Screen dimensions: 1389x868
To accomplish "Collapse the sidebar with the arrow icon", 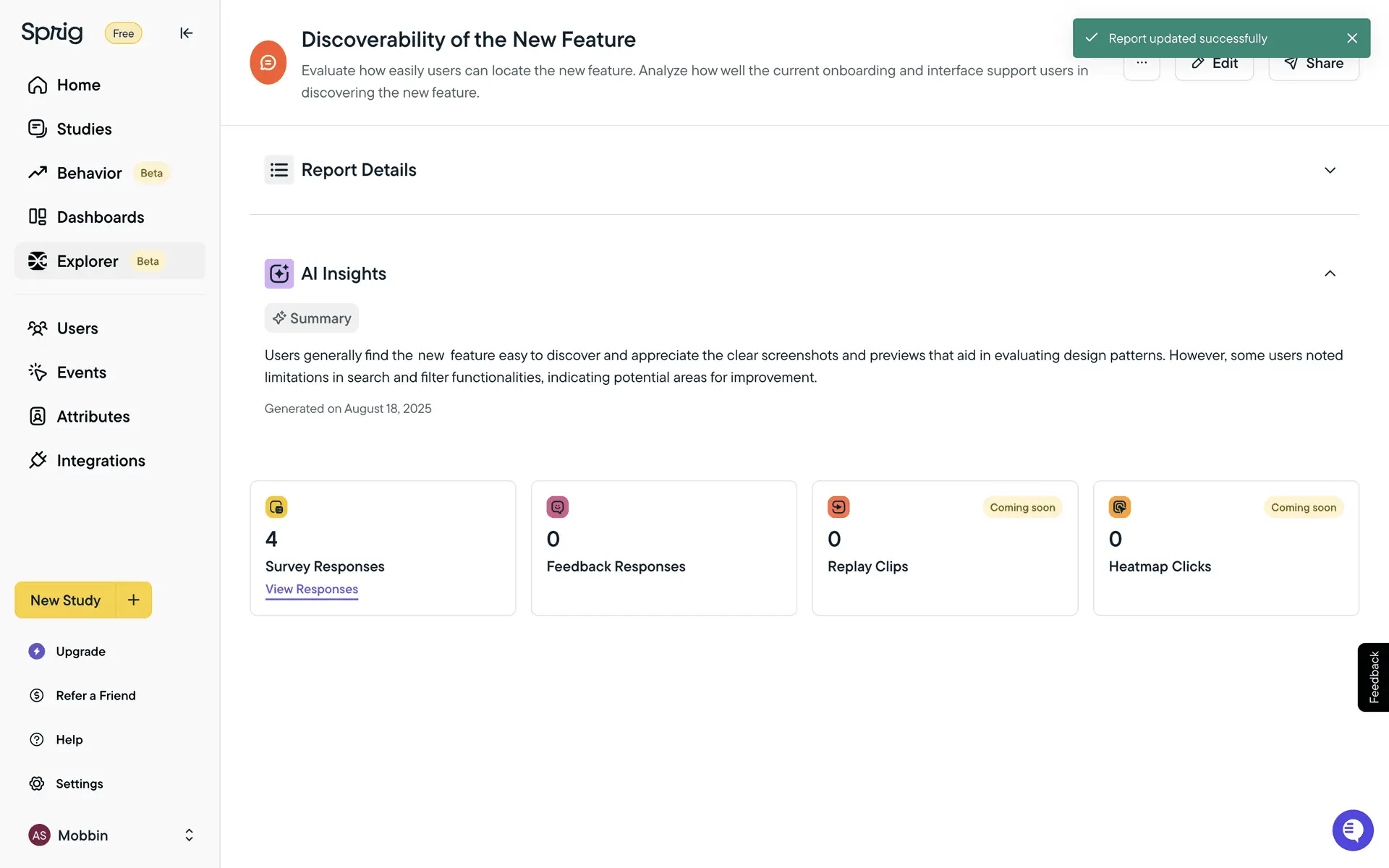I will [x=186, y=33].
